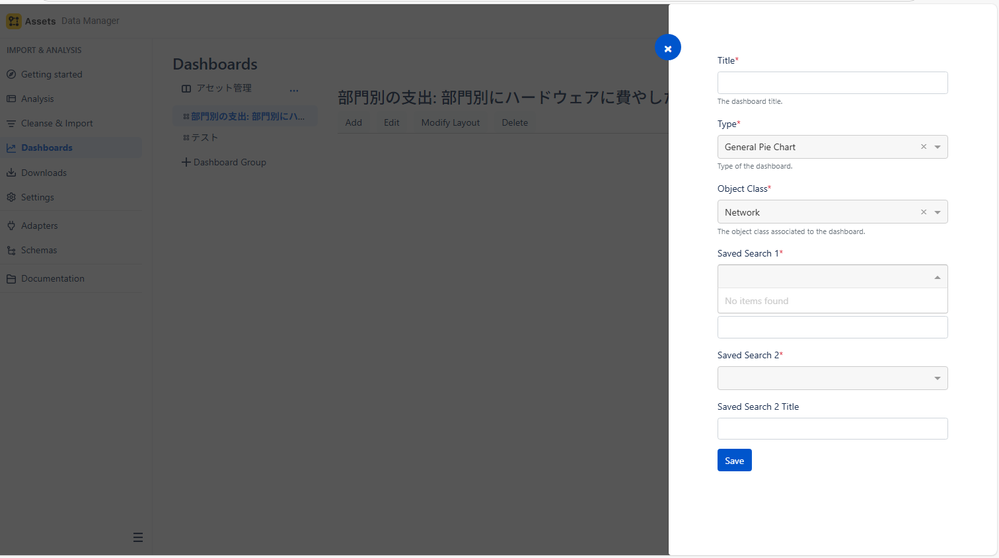The image size is (999, 558).
Task: Collapse sidebar with the hamburger icon
Action: (138, 538)
